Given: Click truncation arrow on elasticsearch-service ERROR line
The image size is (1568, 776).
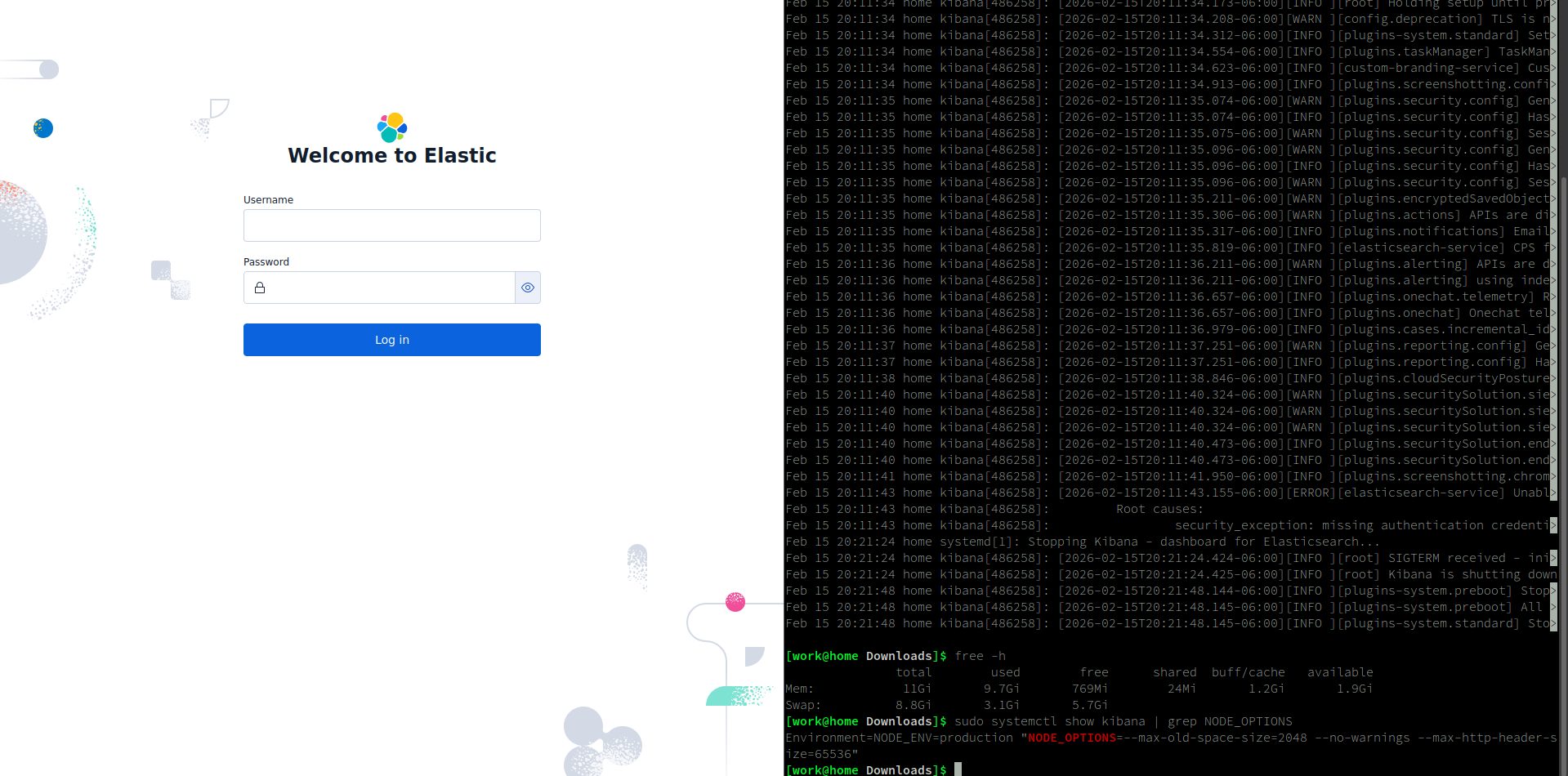Looking at the screenshot, I should click(x=1553, y=493).
